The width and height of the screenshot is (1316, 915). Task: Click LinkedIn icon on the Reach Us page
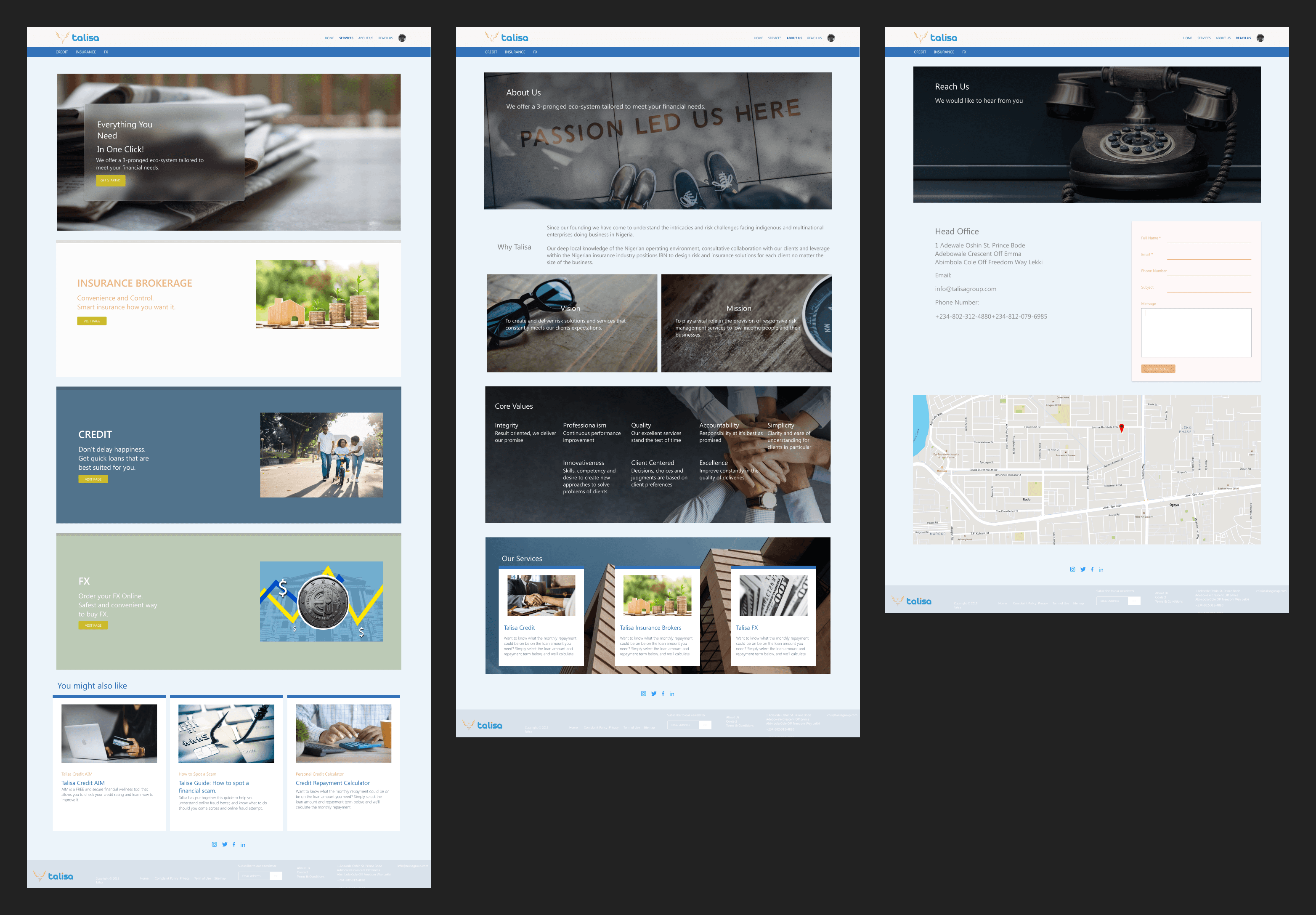pyautogui.click(x=1101, y=570)
